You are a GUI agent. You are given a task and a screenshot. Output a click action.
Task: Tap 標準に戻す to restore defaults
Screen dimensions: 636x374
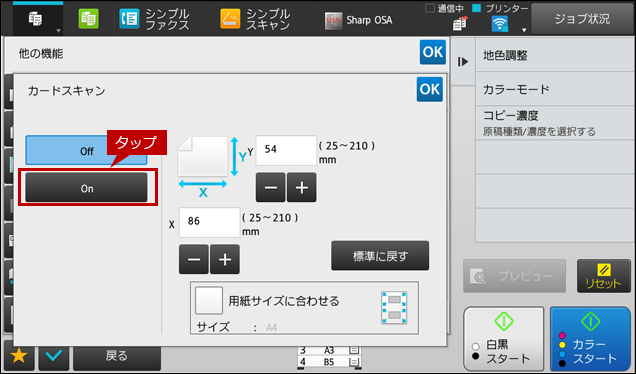[380, 256]
